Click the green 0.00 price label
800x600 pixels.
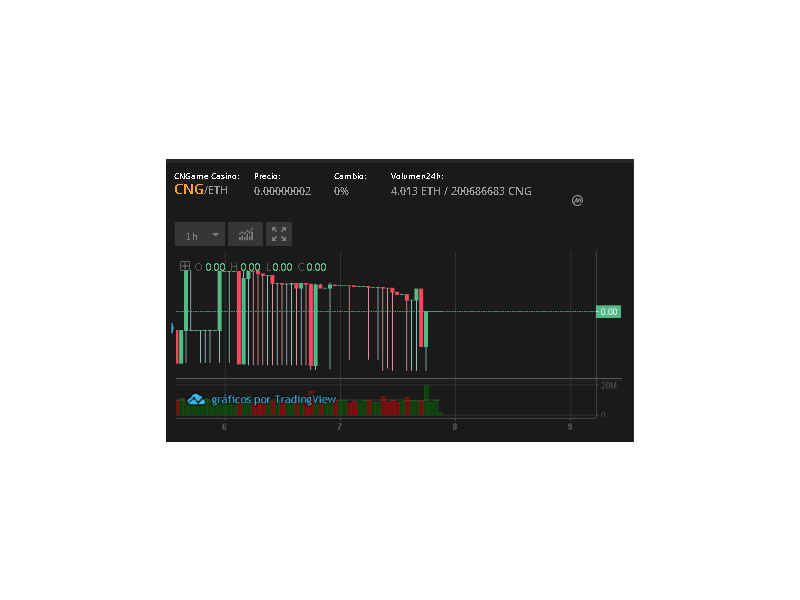click(609, 312)
